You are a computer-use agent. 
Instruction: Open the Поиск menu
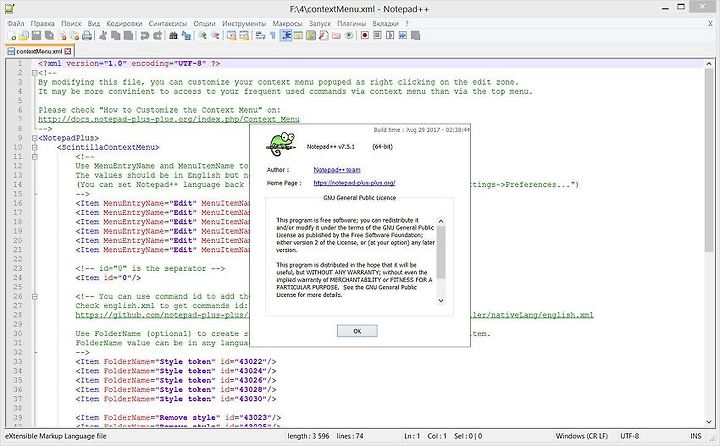pyautogui.click(x=71, y=23)
